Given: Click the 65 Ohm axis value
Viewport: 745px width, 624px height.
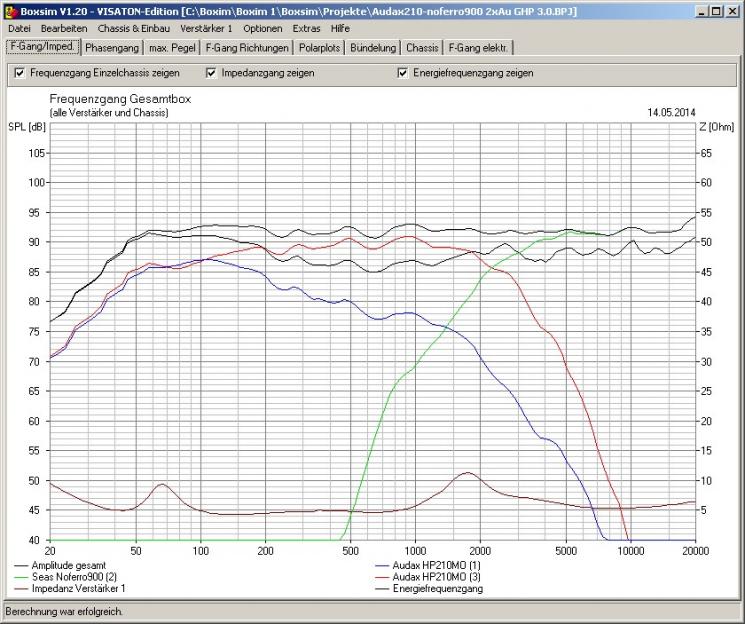Looking at the screenshot, I should pos(706,153).
